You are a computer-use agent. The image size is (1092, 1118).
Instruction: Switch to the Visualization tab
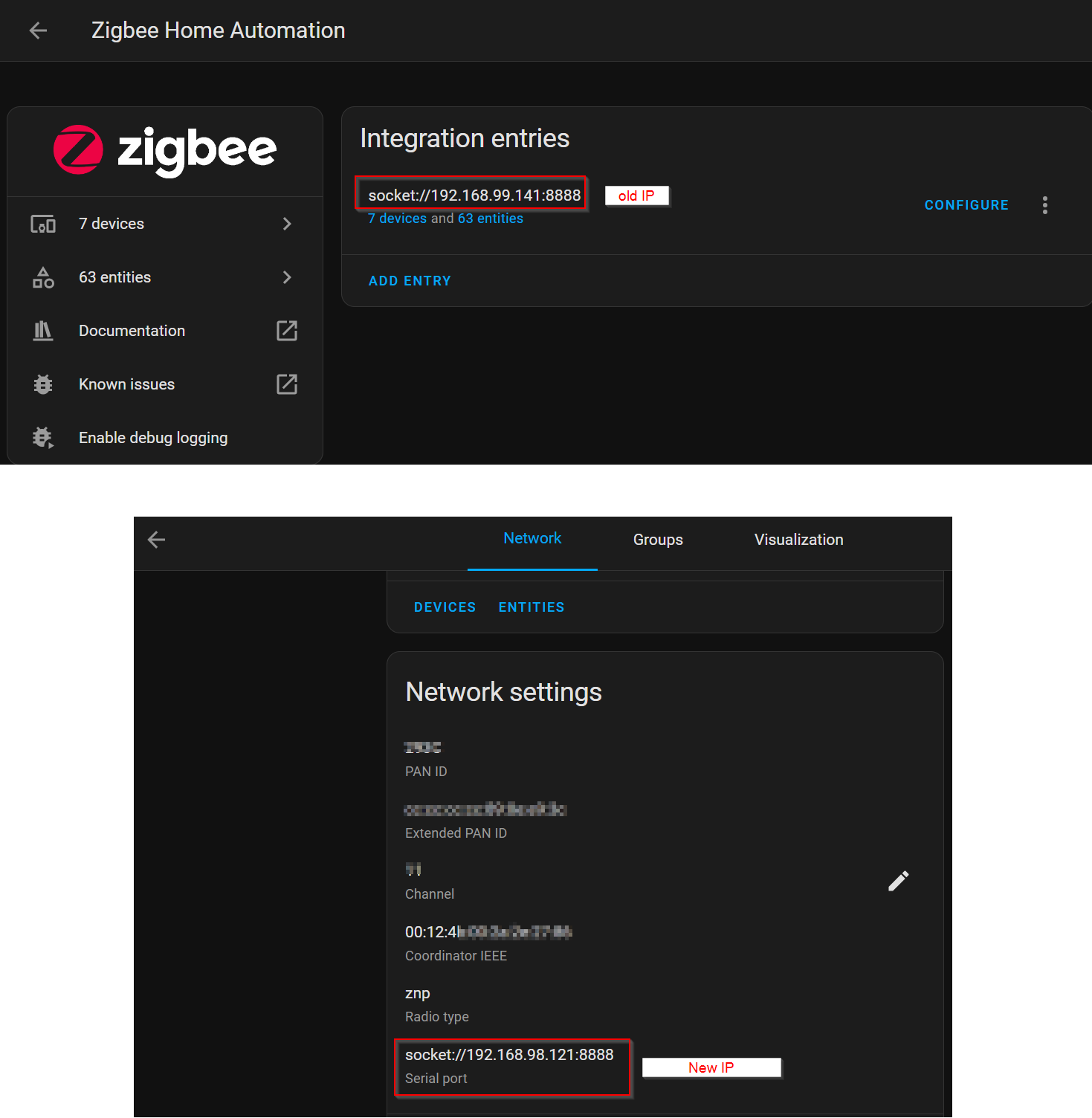click(x=798, y=540)
